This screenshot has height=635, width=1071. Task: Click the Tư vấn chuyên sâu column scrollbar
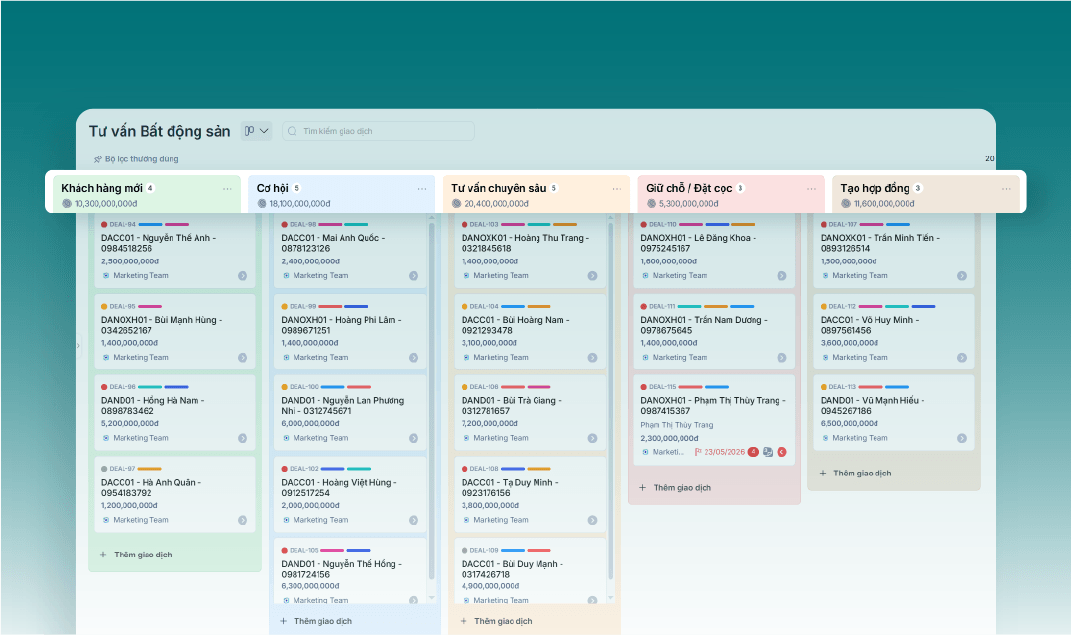(x=611, y=401)
